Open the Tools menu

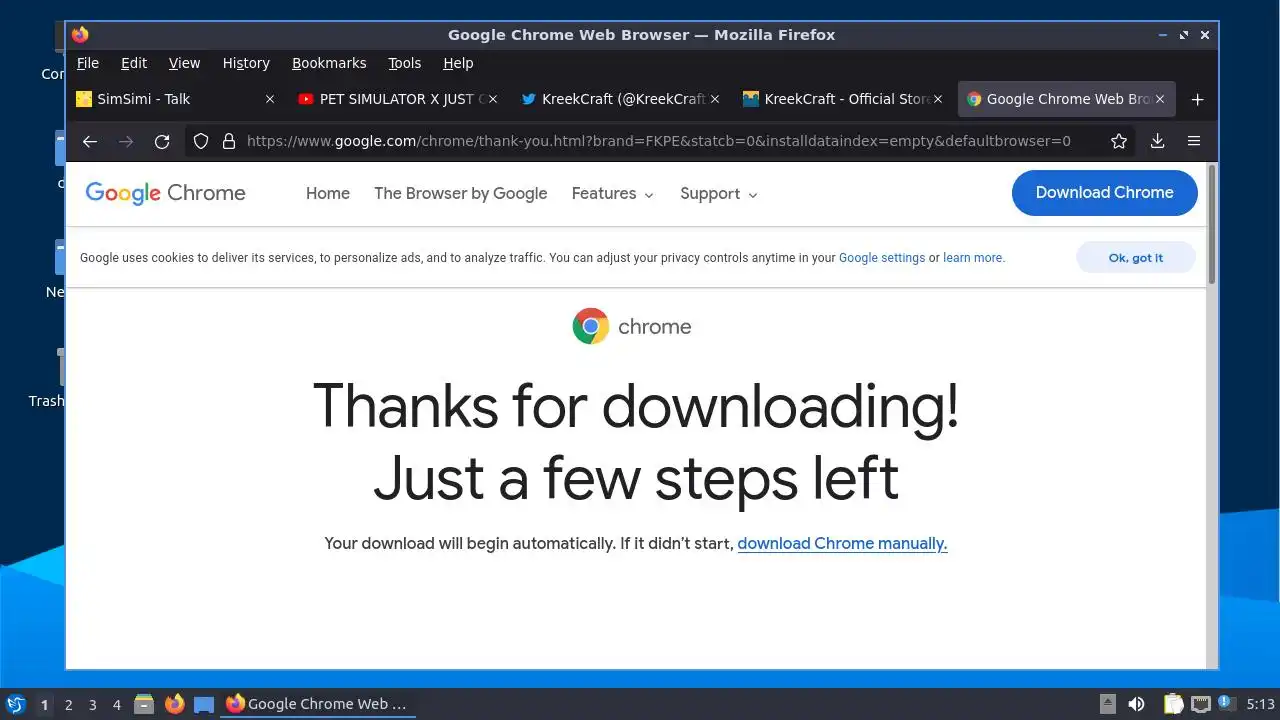[405, 63]
